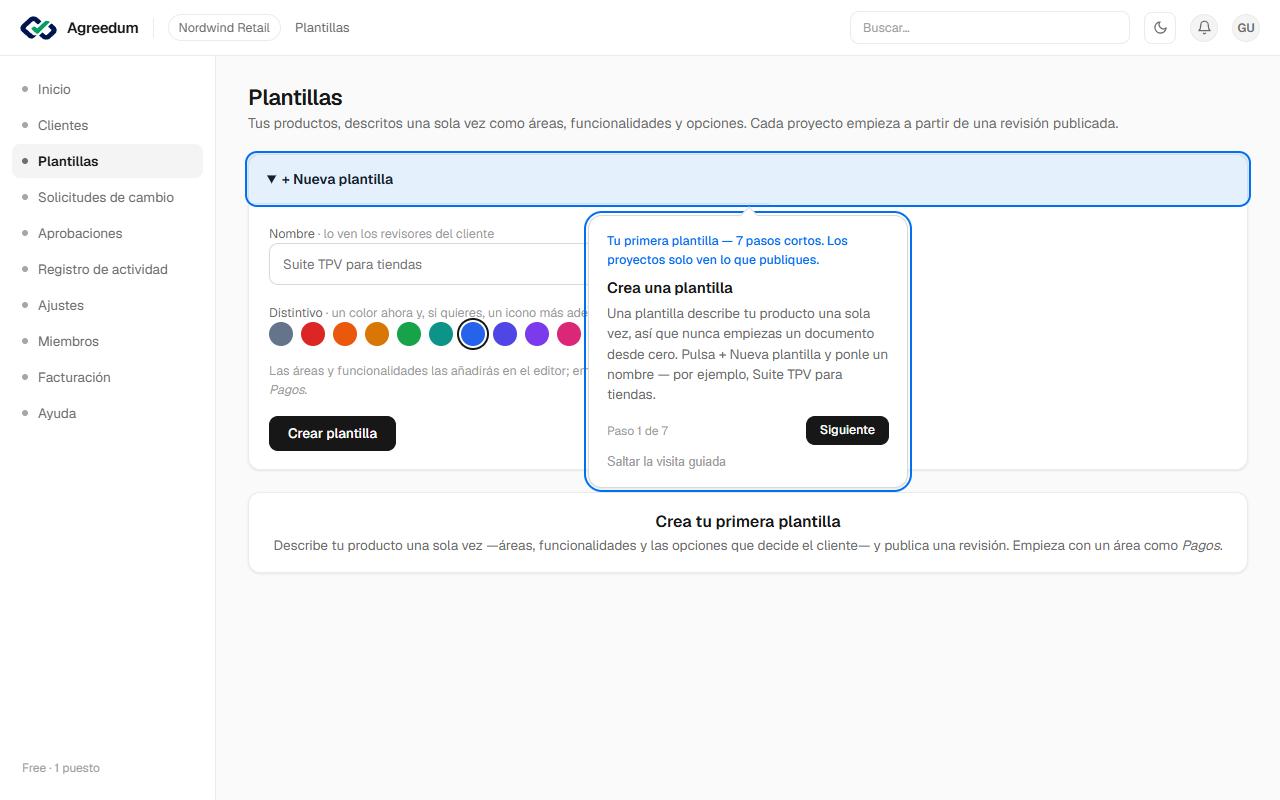
Task: Click the selected blue color swatch
Action: pos(473,334)
